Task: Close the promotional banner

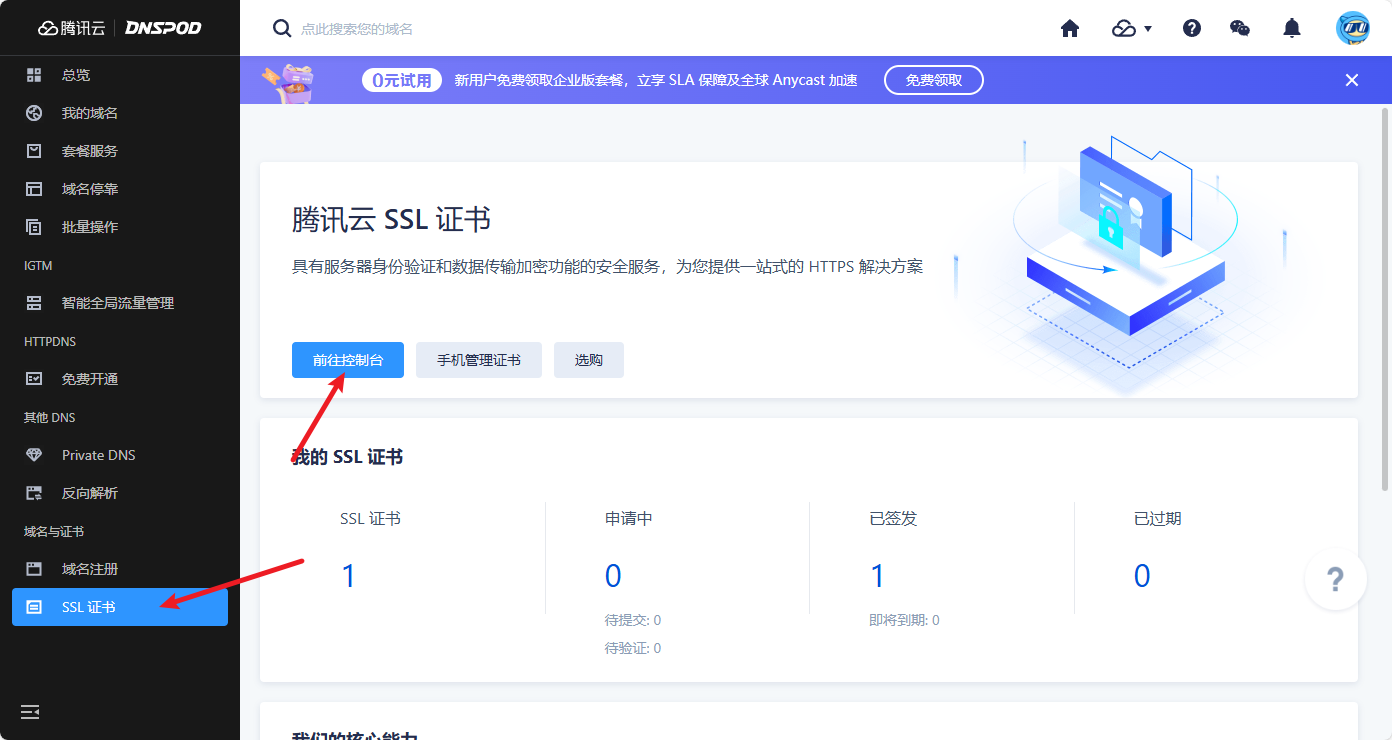Action: [1352, 80]
